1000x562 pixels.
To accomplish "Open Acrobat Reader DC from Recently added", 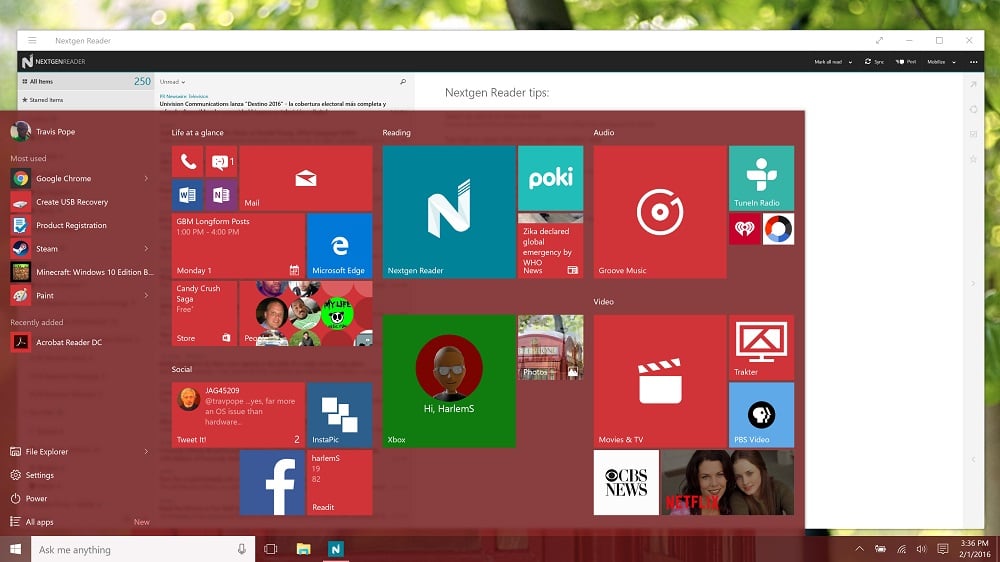I will (x=80, y=342).
